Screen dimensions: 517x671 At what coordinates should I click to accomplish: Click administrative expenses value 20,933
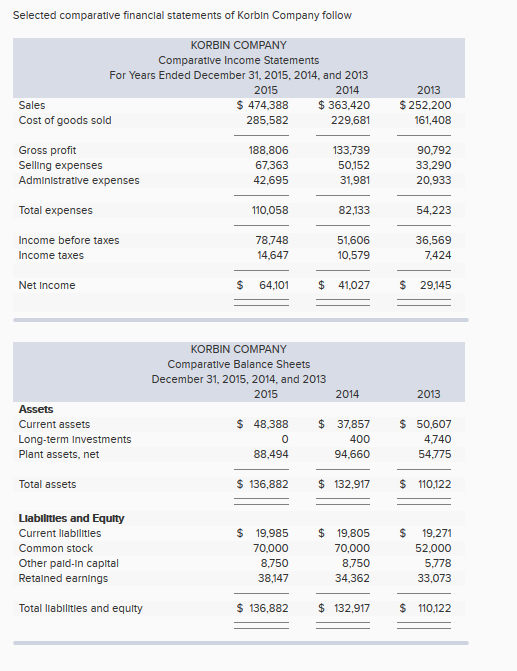point(434,180)
